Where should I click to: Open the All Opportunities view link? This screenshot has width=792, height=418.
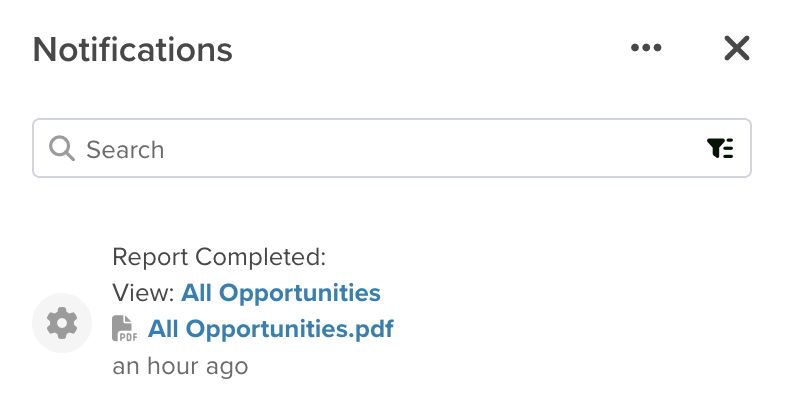(x=281, y=293)
